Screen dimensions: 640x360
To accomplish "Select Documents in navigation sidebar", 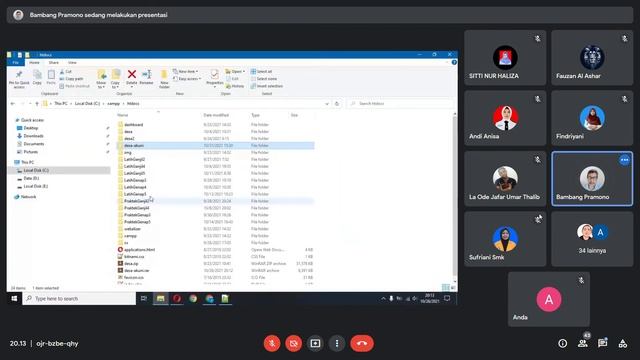I will pyautogui.click(x=33, y=144).
